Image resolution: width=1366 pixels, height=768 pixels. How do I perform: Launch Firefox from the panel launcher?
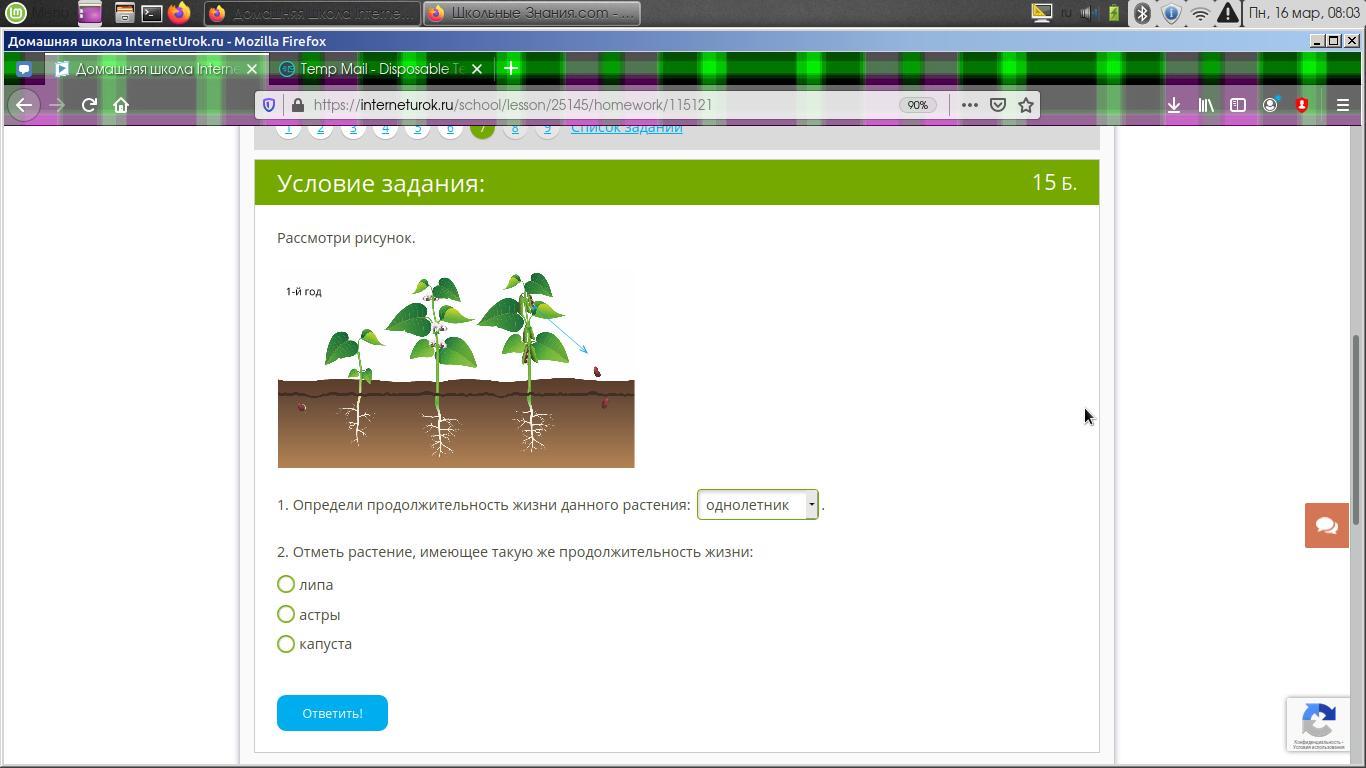pyautogui.click(x=179, y=13)
